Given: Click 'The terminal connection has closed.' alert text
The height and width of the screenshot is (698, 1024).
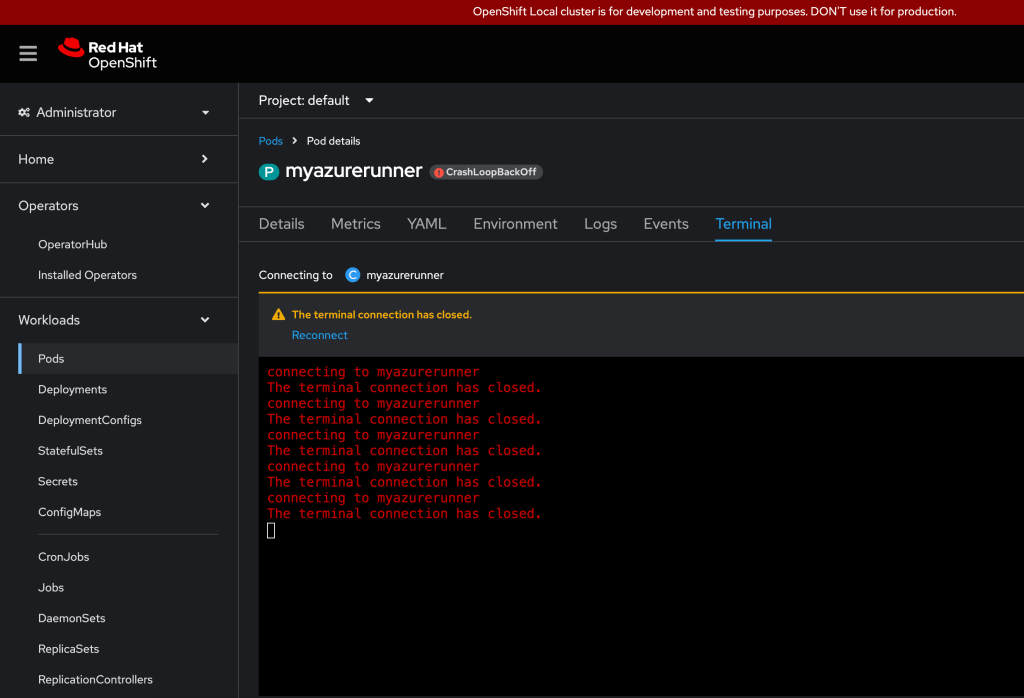Looking at the screenshot, I should tap(381, 315).
